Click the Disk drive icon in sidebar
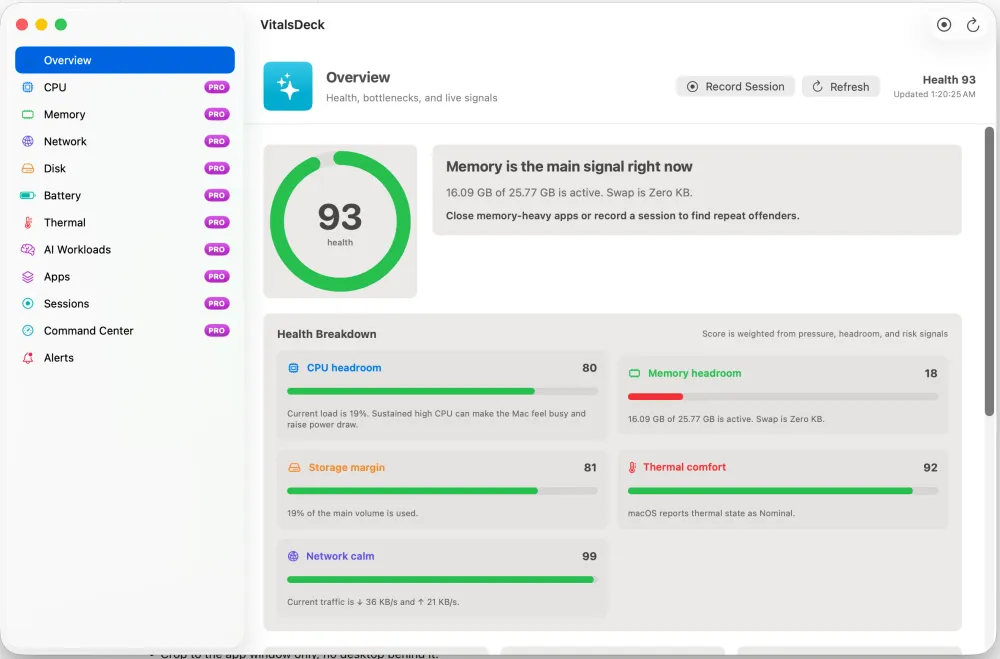1000x659 pixels. pos(27,168)
